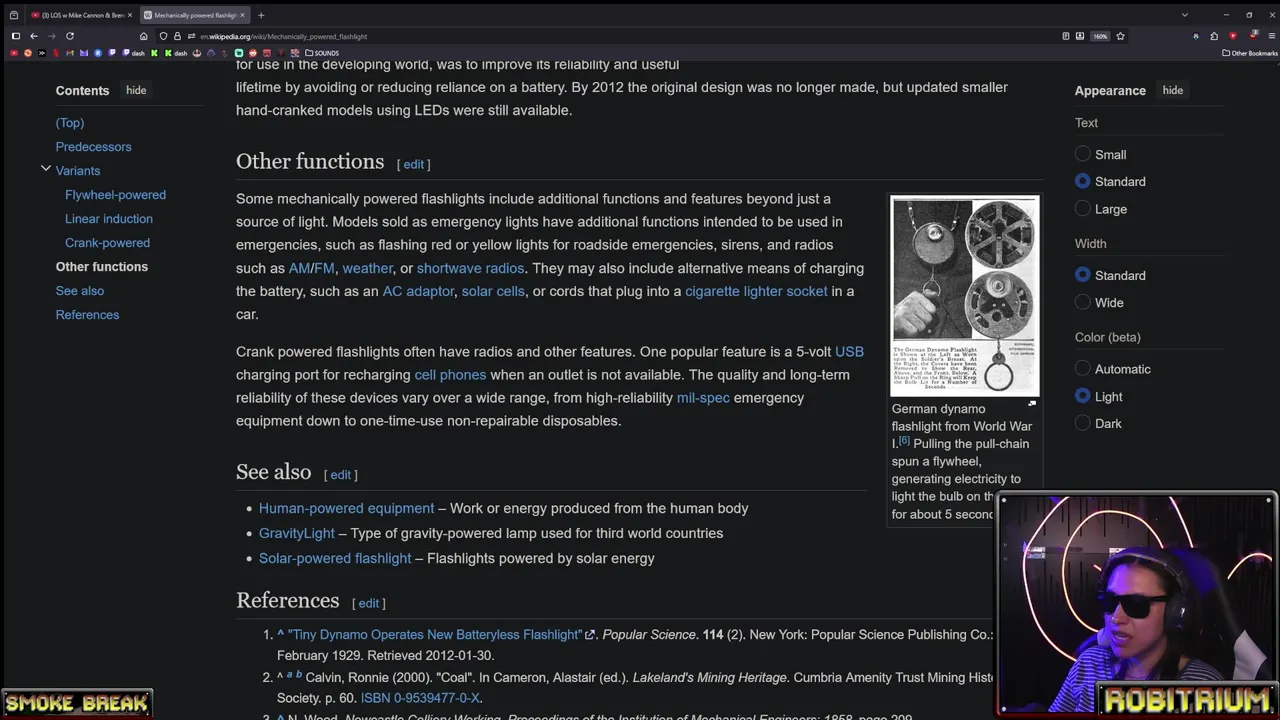Open the new tab plus button
The height and width of the screenshot is (720, 1280).
point(261,15)
